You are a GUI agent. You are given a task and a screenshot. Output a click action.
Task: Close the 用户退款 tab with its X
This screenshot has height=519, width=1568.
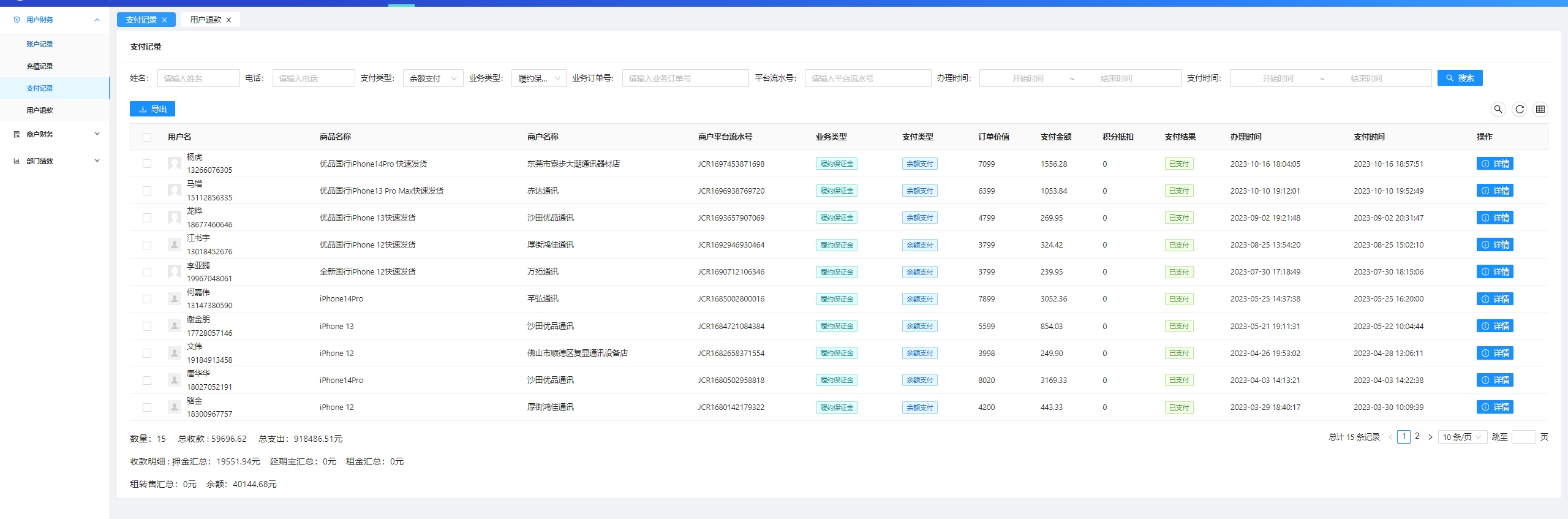pos(228,20)
